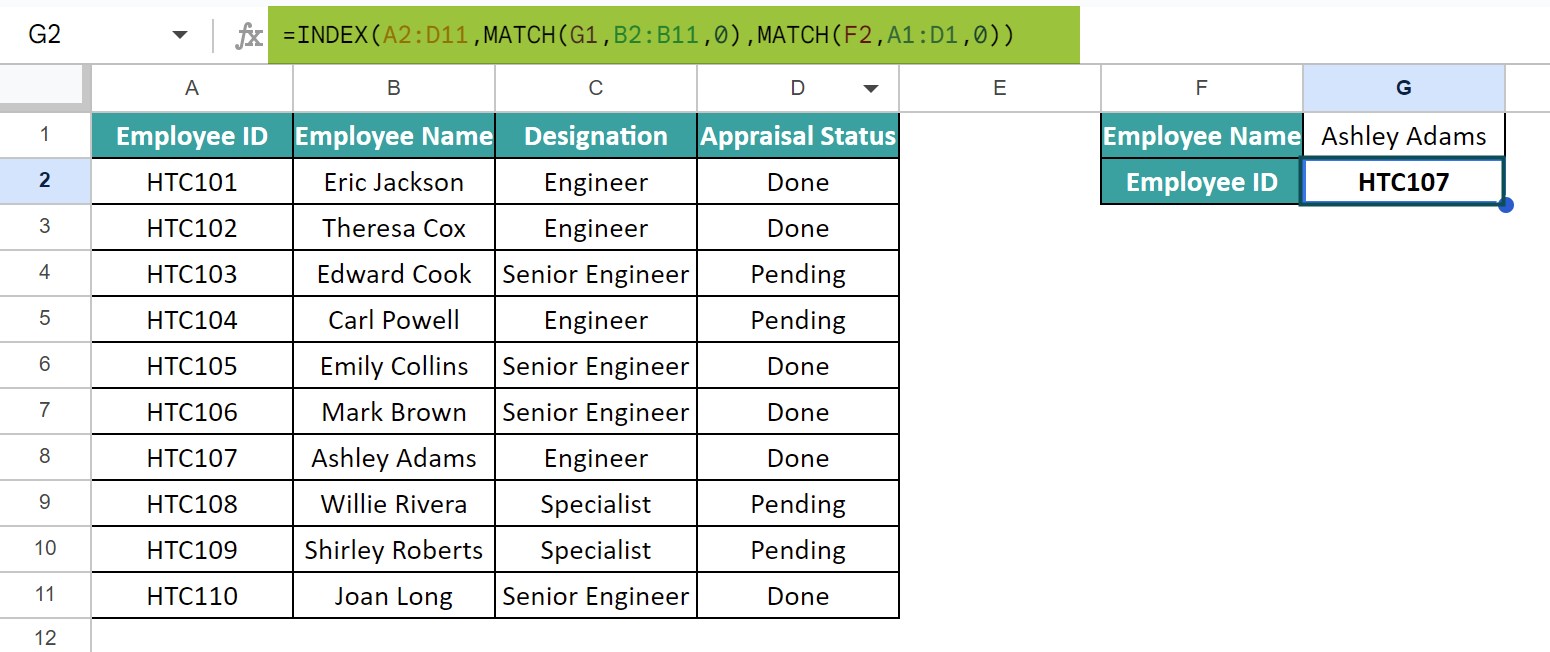
Task: Click inside the formula bar text
Action: (x=649, y=35)
